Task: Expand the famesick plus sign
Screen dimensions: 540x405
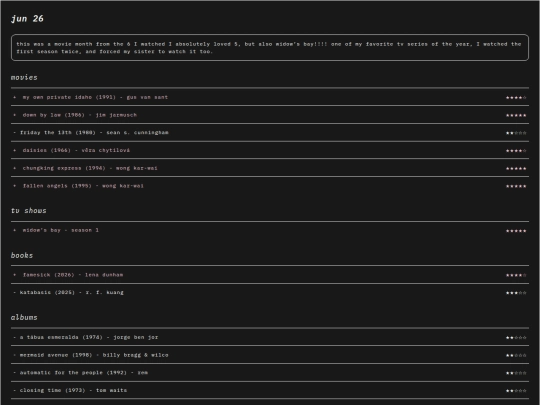Action: (x=14, y=275)
